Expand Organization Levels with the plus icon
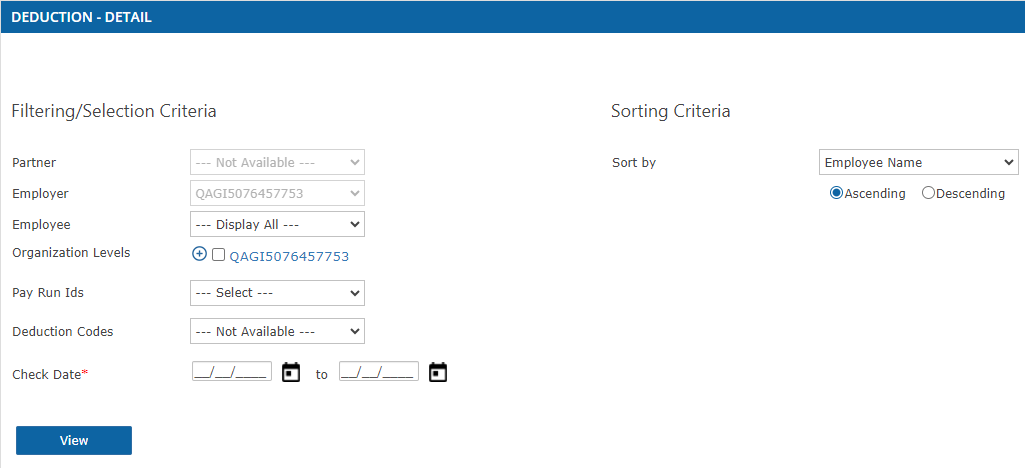The width and height of the screenshot is (1025, 468). coord(199,255)
